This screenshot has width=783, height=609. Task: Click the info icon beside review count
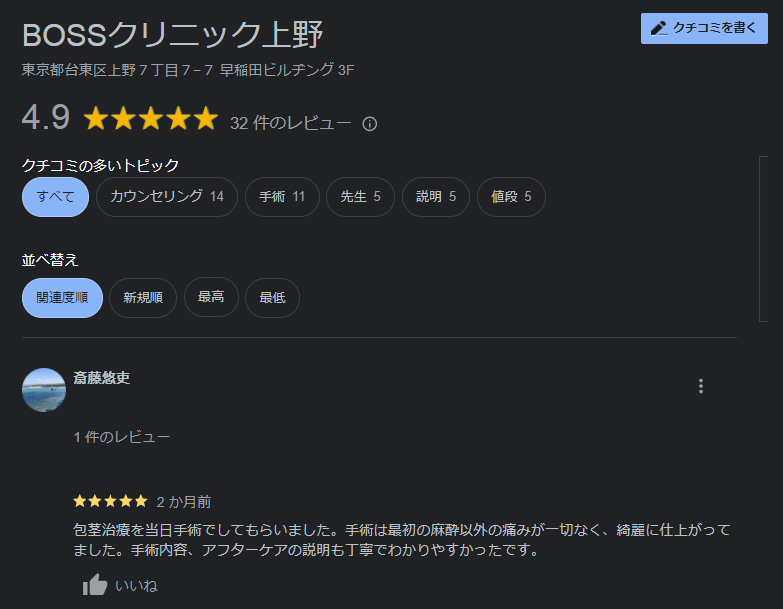coord(370,124)
